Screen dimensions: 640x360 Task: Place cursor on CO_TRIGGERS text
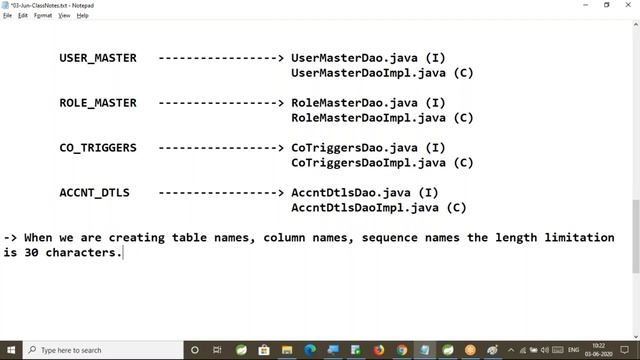pyautogui.click(x=98, y=148)
